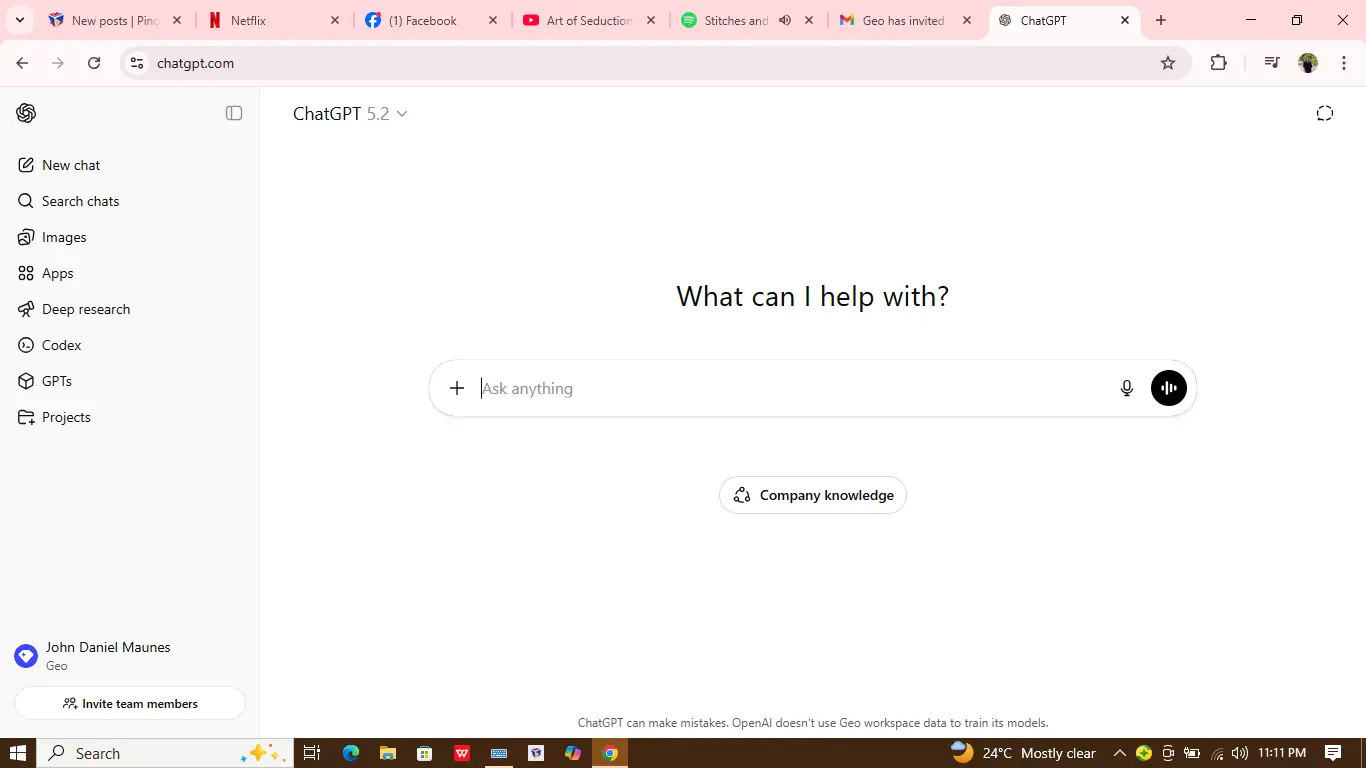Open the John Daniel Maunes account menu

coord(130,656)
